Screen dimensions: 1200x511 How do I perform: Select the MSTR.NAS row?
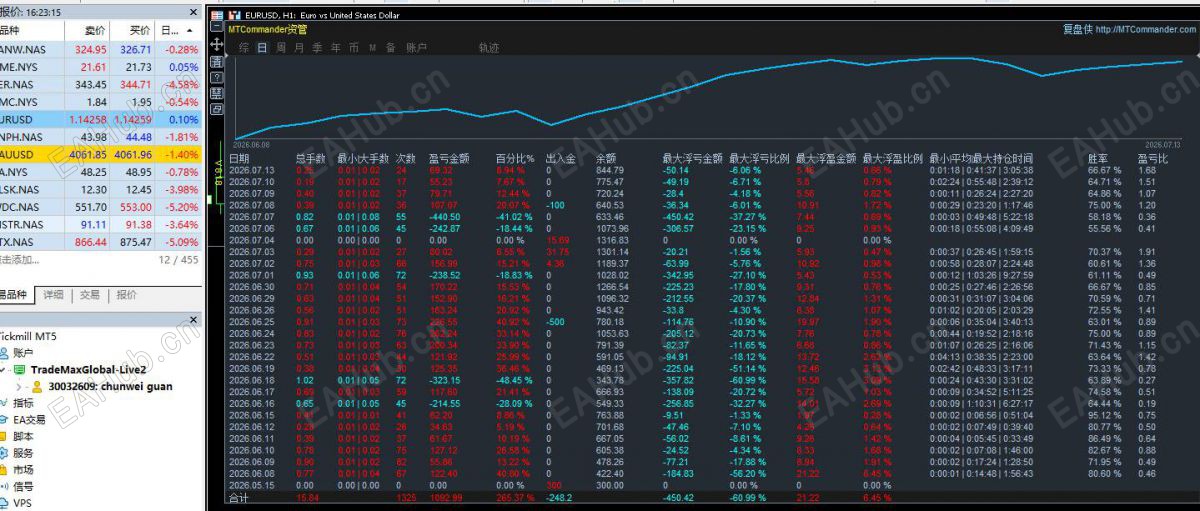point(102,224)
